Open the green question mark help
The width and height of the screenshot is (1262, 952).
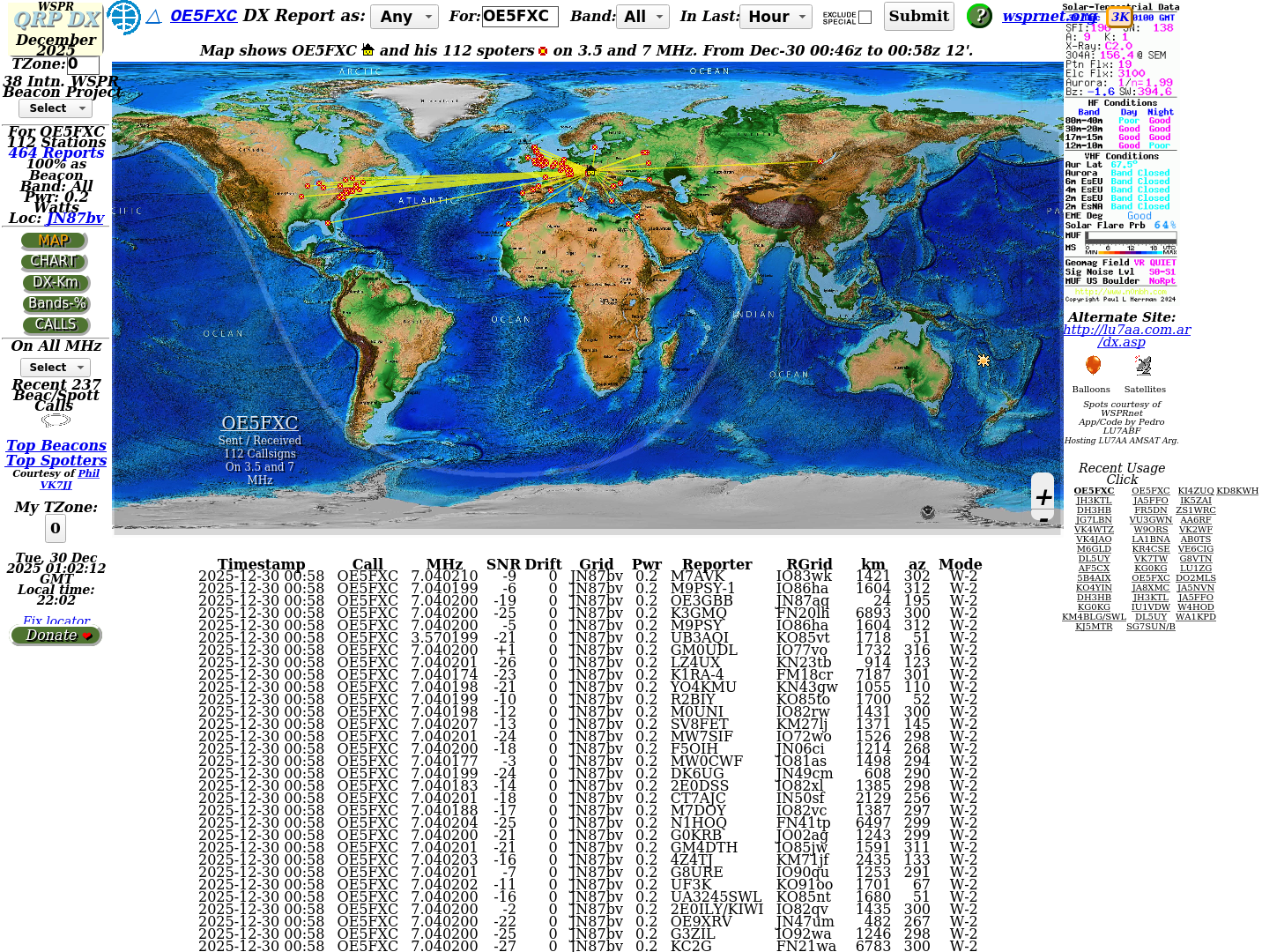tap(979, 16)
